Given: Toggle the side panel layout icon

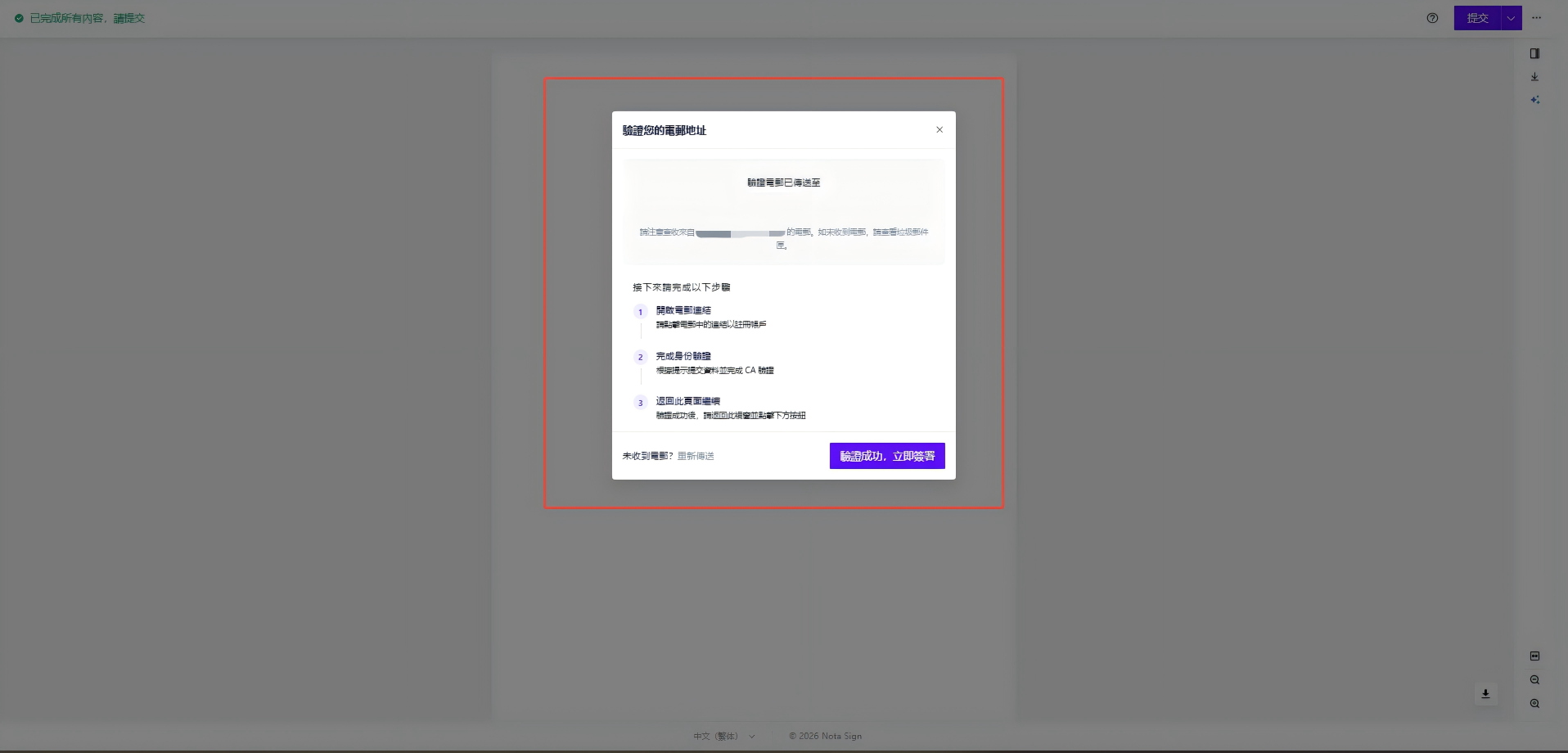Looking at the screenshot, I should pos(1534,53).
